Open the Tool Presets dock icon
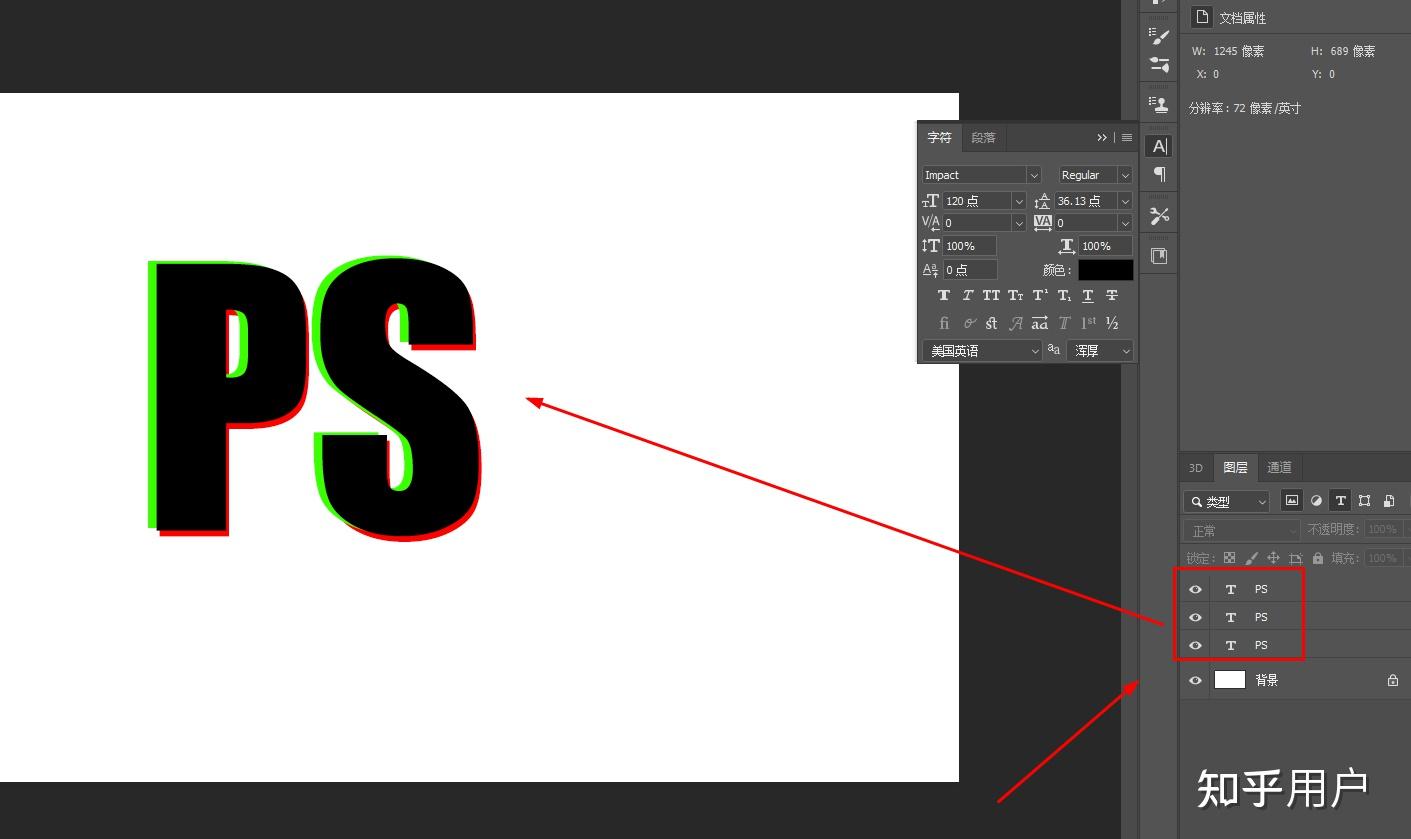The height and width of the screenshot is (839, 1411). [x=1159, y=215]
